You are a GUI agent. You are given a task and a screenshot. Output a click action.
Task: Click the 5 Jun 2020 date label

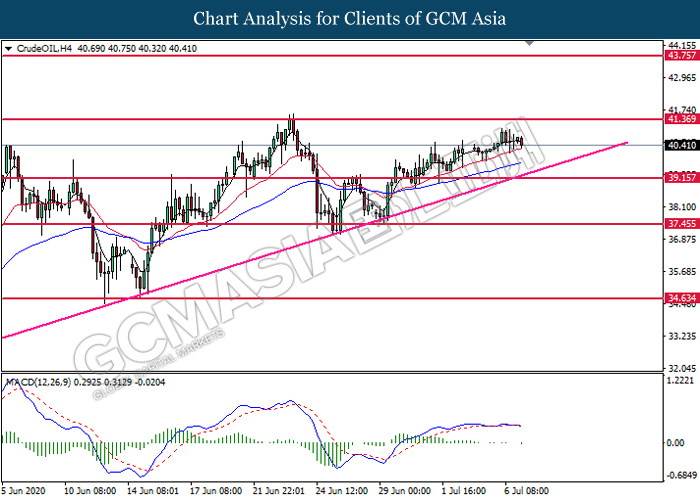23,491
